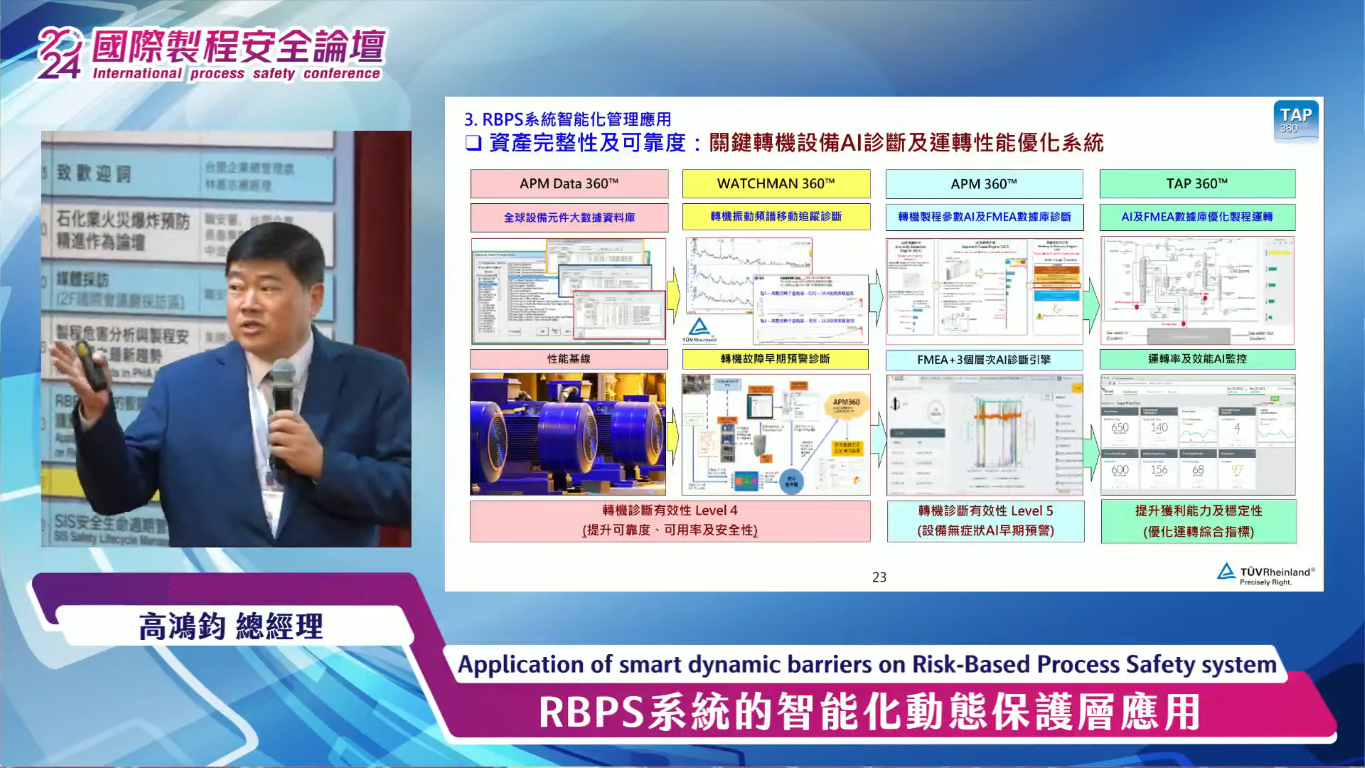Viewport: 1365px width, 768px height.
Task: Open the KPI dashboard with 650 and 140
Action: [1197, 435]
